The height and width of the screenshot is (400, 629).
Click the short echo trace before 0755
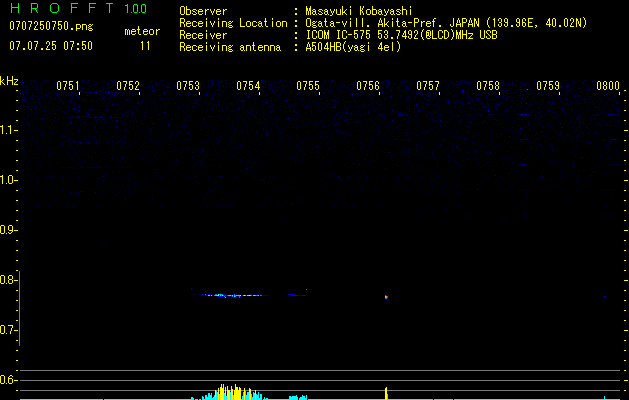tap(298, 295)
